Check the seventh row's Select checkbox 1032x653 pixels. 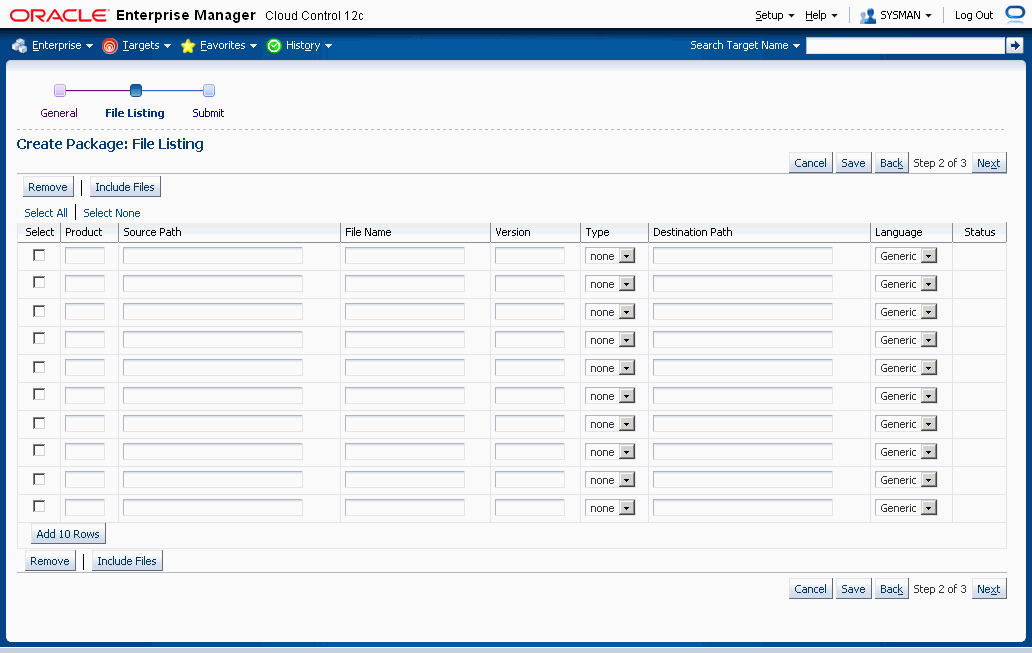[39, 423]
